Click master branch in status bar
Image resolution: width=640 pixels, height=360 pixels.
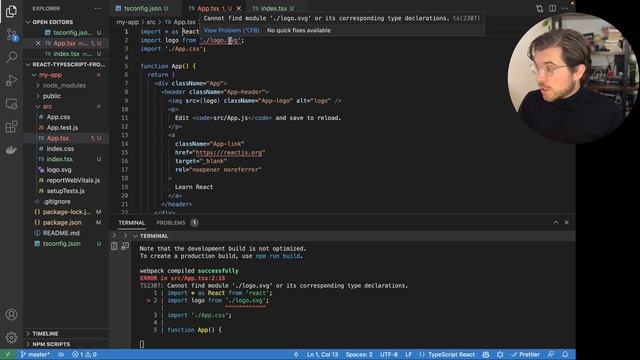pos(35,354)
